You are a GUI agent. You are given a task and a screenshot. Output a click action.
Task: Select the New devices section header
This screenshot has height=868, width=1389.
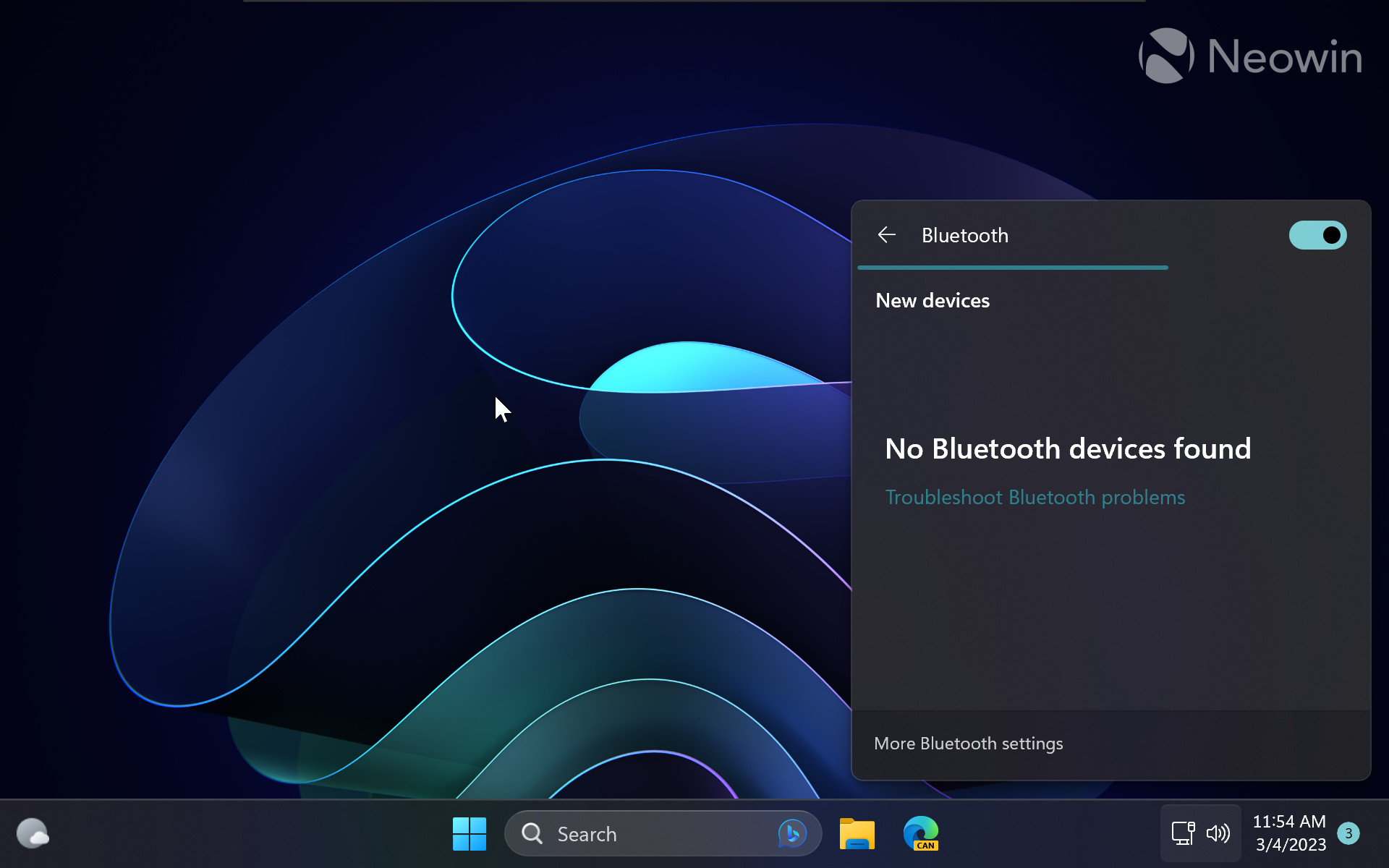point(932,300)
